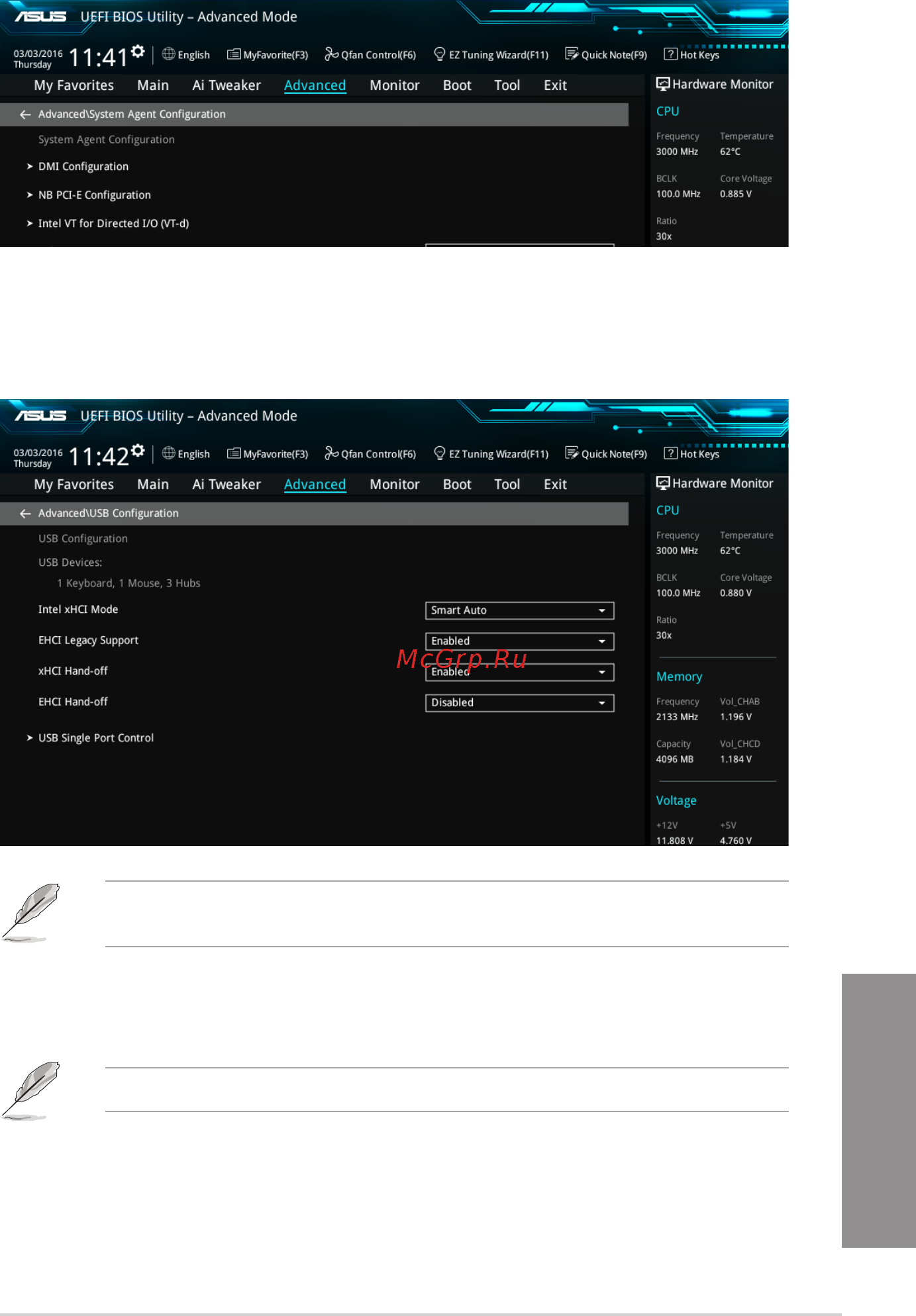Click the ASUS logo on the 11:41 screen
Viewport: 916px width, 1316px height.
40,17
